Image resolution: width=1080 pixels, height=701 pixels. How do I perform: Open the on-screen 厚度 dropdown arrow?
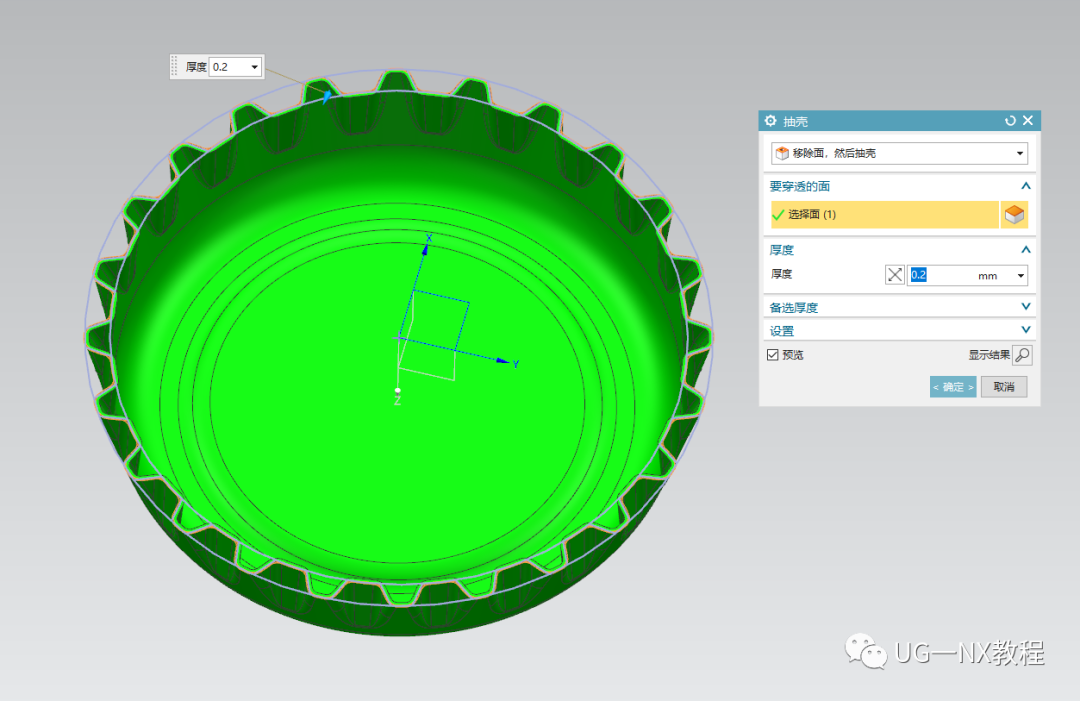pos(254,67)
